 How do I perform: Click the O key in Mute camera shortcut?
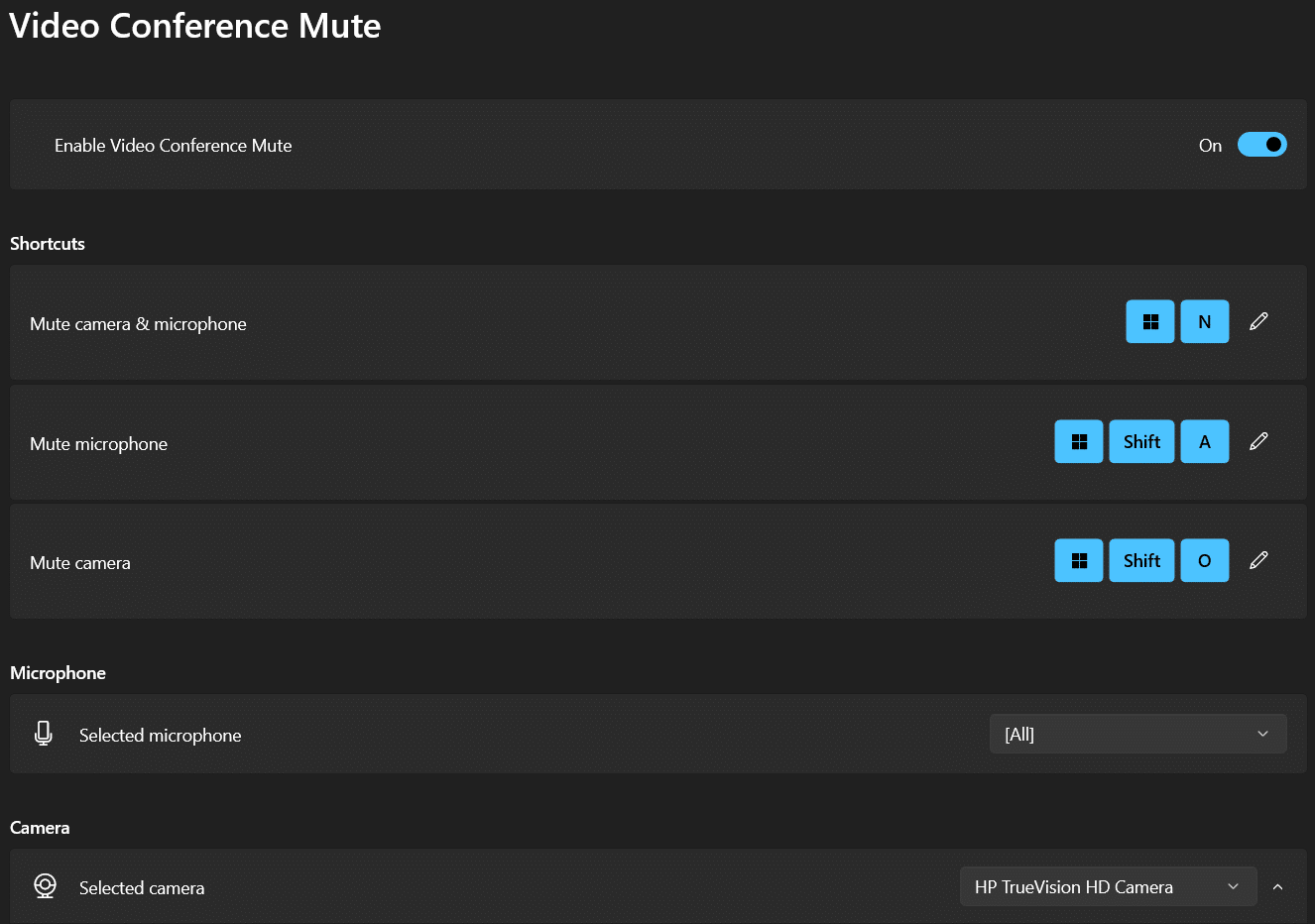point(1205,560)
